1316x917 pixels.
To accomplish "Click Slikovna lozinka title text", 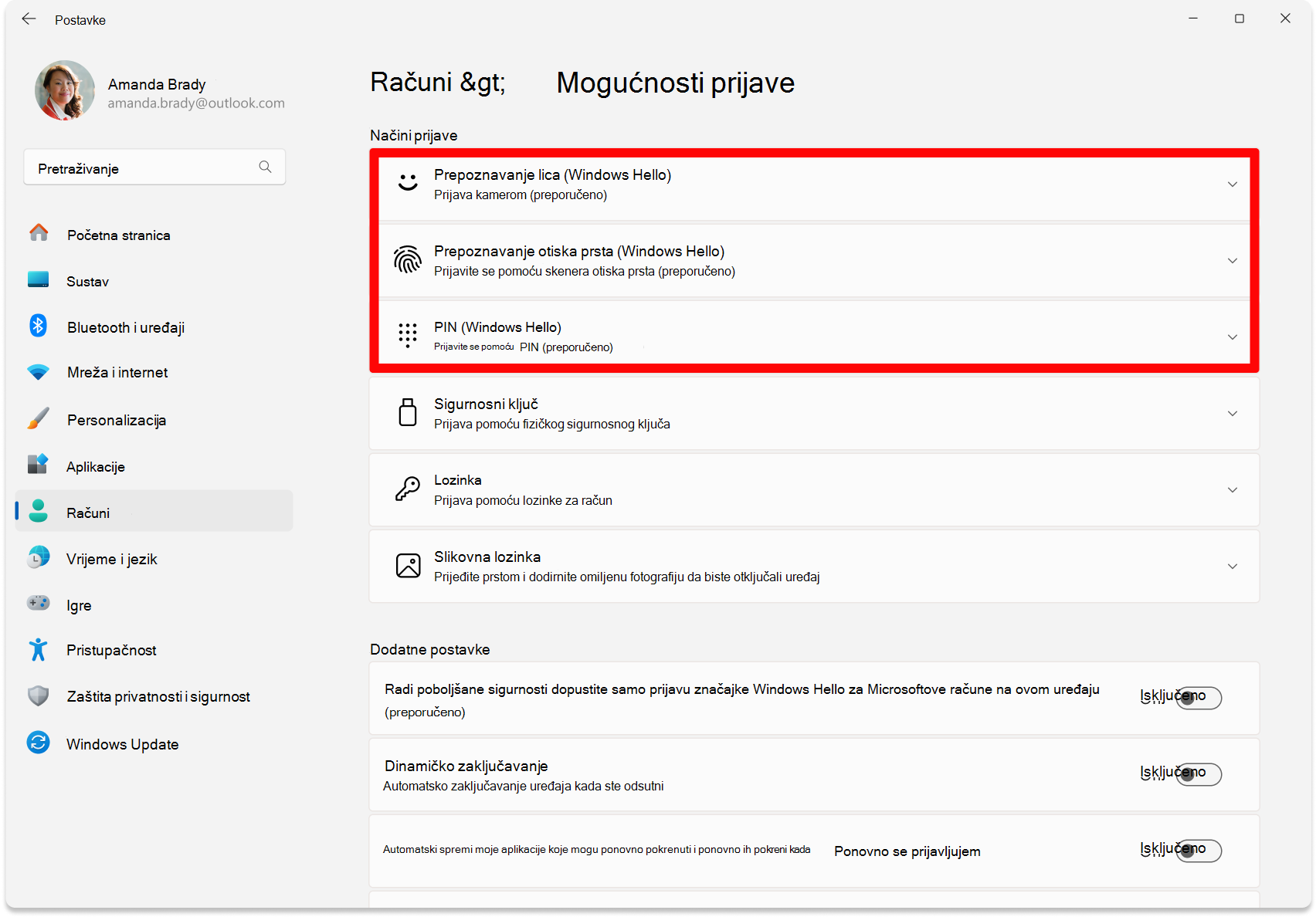I will coord(487,557).
